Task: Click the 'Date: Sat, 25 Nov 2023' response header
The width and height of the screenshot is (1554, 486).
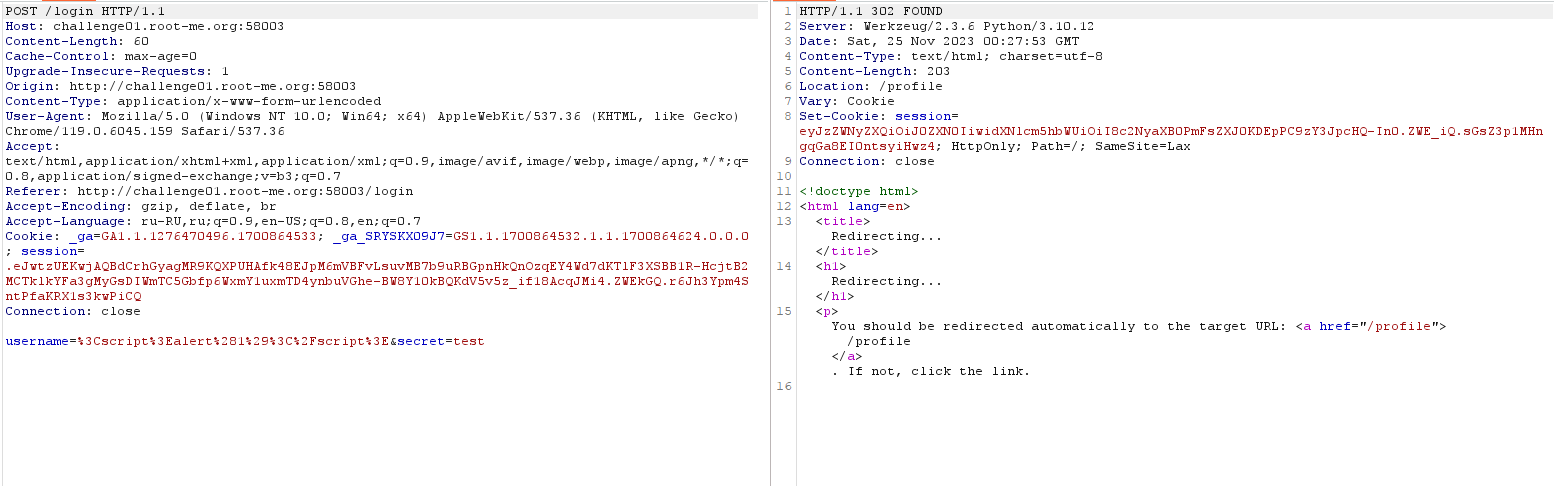Action: point(938,41)
